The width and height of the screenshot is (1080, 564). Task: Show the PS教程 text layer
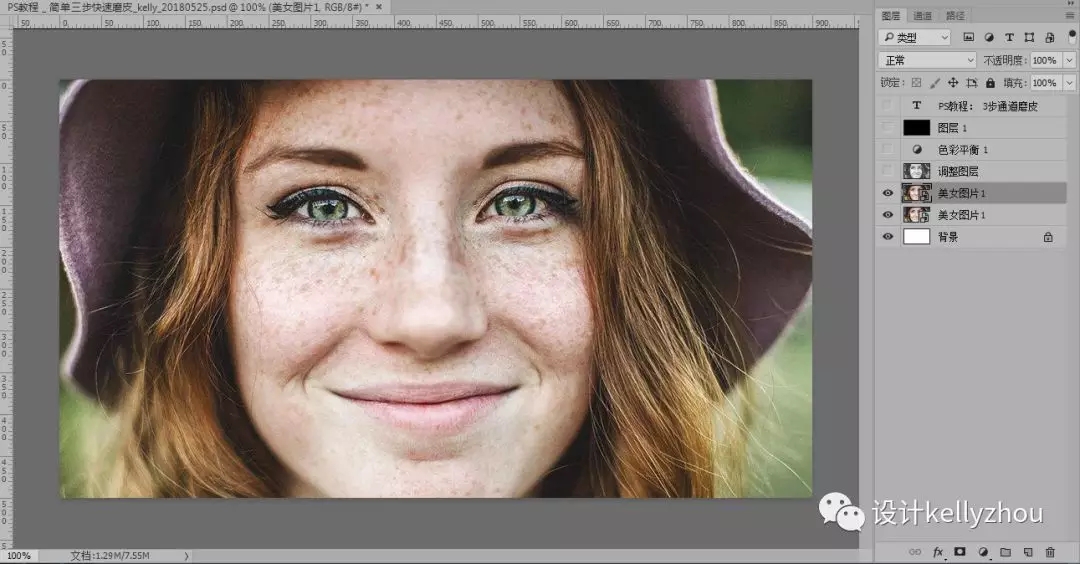(x=887, y=105)
